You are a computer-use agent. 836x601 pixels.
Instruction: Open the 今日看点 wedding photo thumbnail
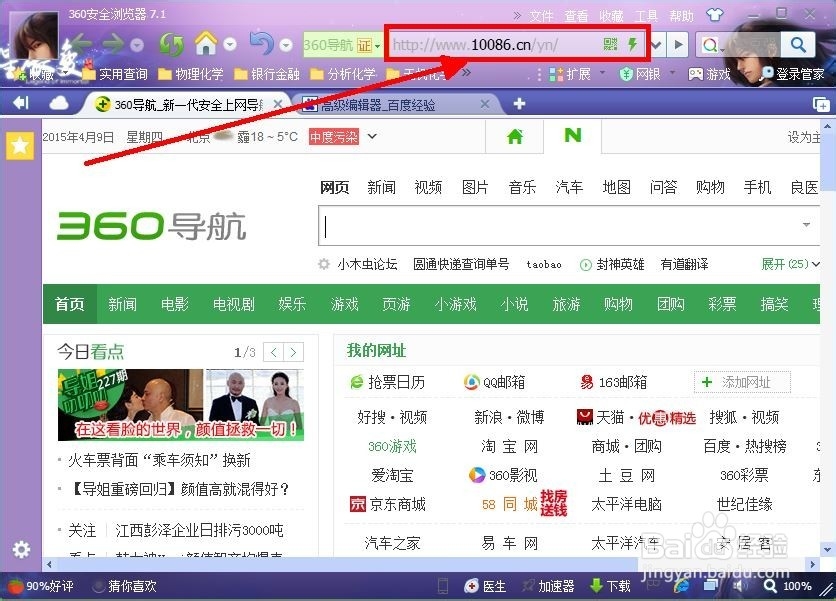[255, 404]
